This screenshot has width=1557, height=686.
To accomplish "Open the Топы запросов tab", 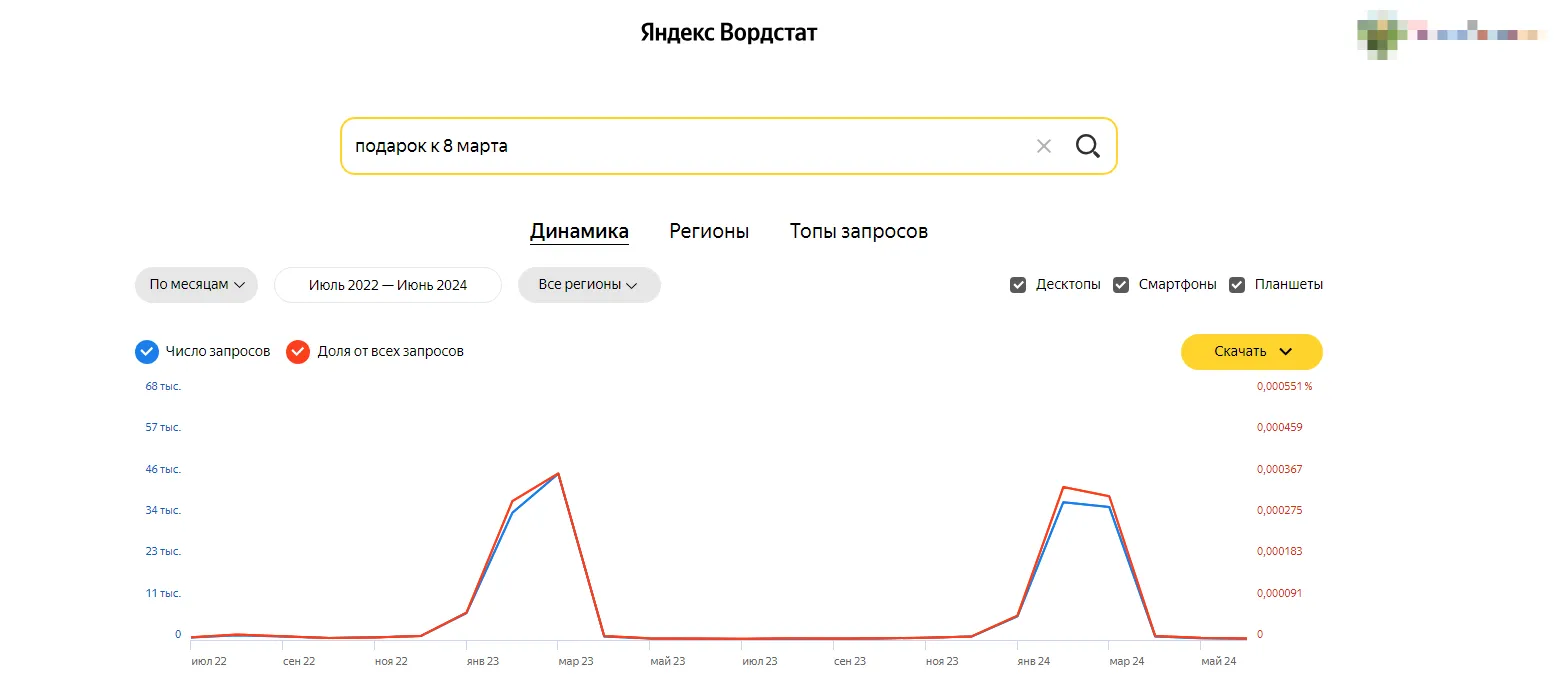I will click(859, 232).
